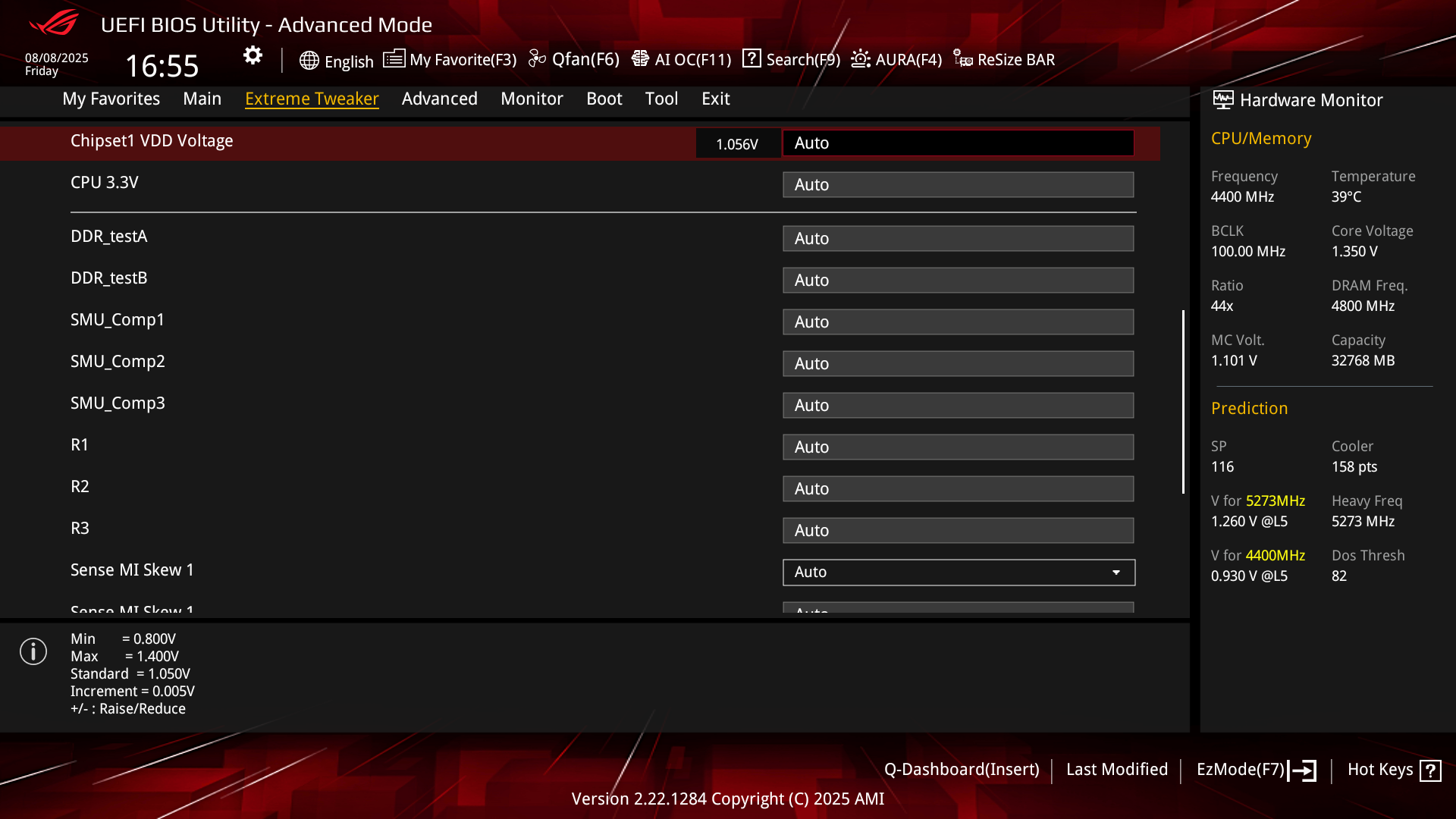Switch to the Tool tab
The image size is (1456, 819).
tap(661, 99)
